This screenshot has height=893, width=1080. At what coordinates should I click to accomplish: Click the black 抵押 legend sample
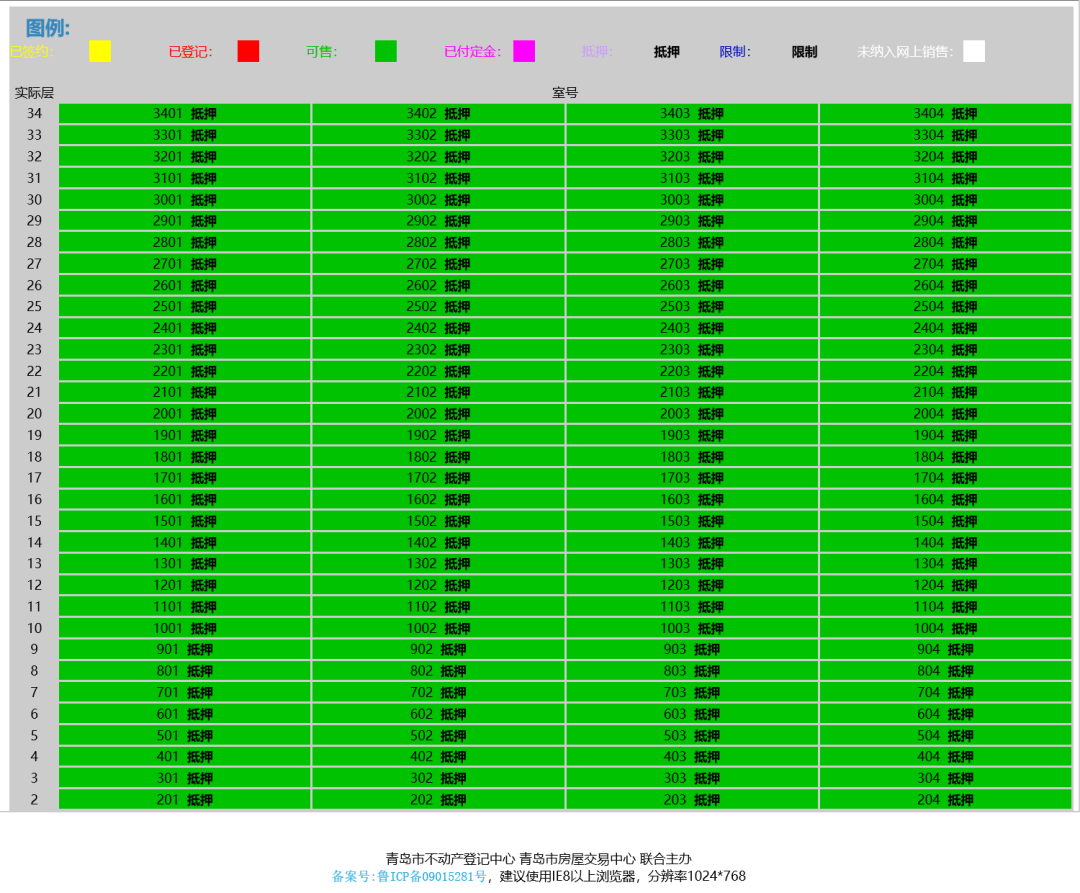pos(667,52)
